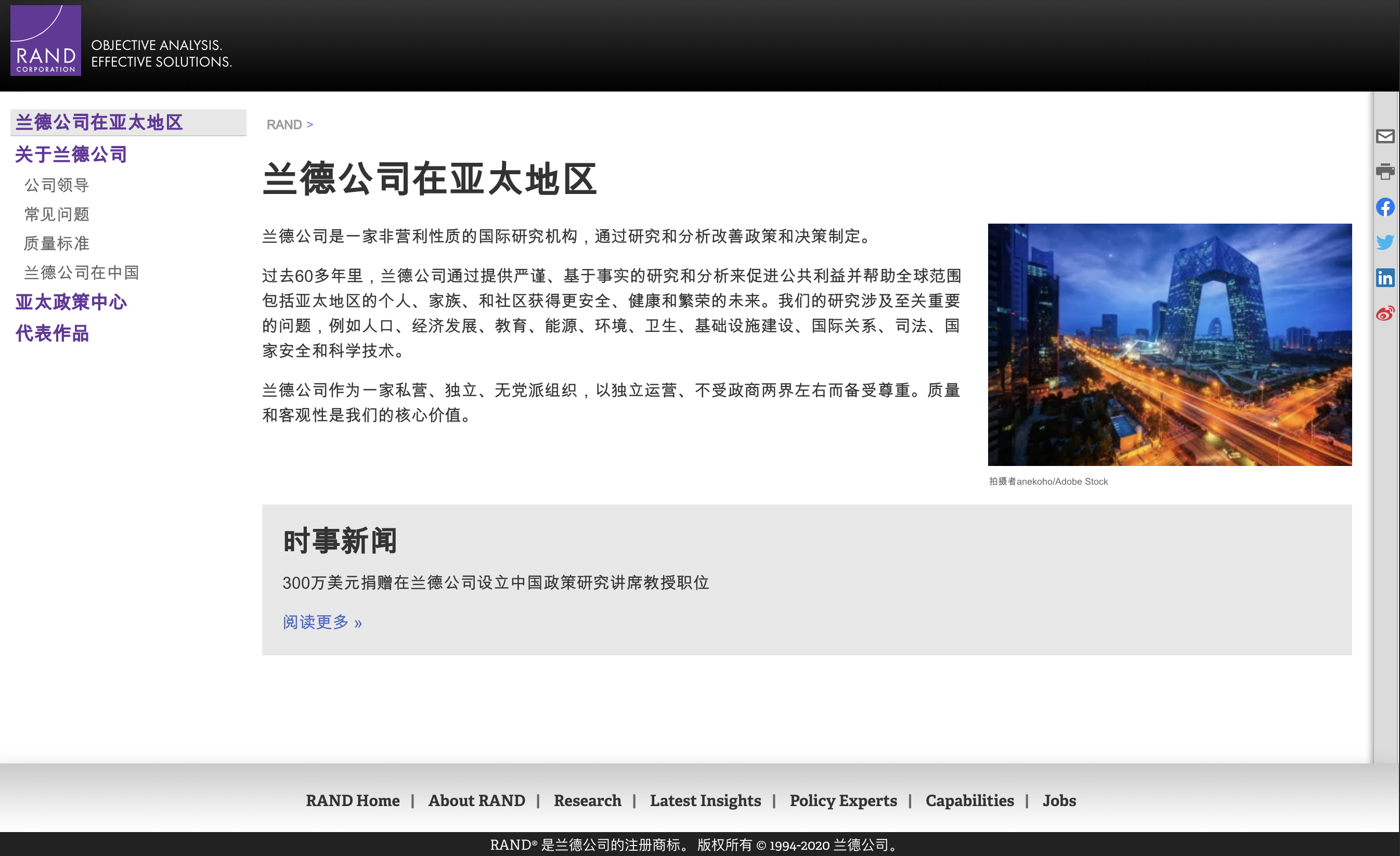Open Jobs footer link
Image resolution: width=1400 pixels, height=856 pixels.
1059,800
